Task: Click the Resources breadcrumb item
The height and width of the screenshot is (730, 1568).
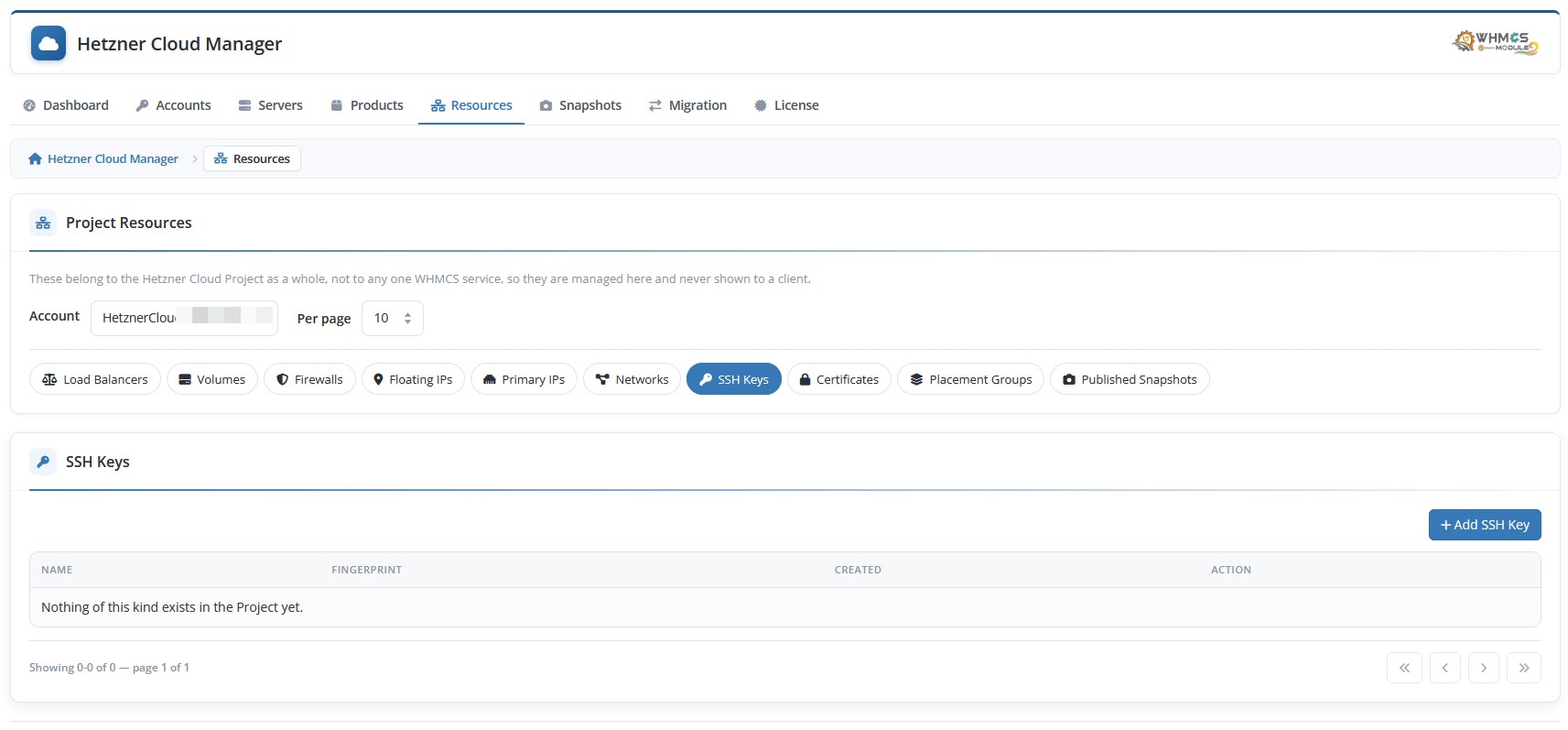Action: pyautogui.click(x=252, y=158)
